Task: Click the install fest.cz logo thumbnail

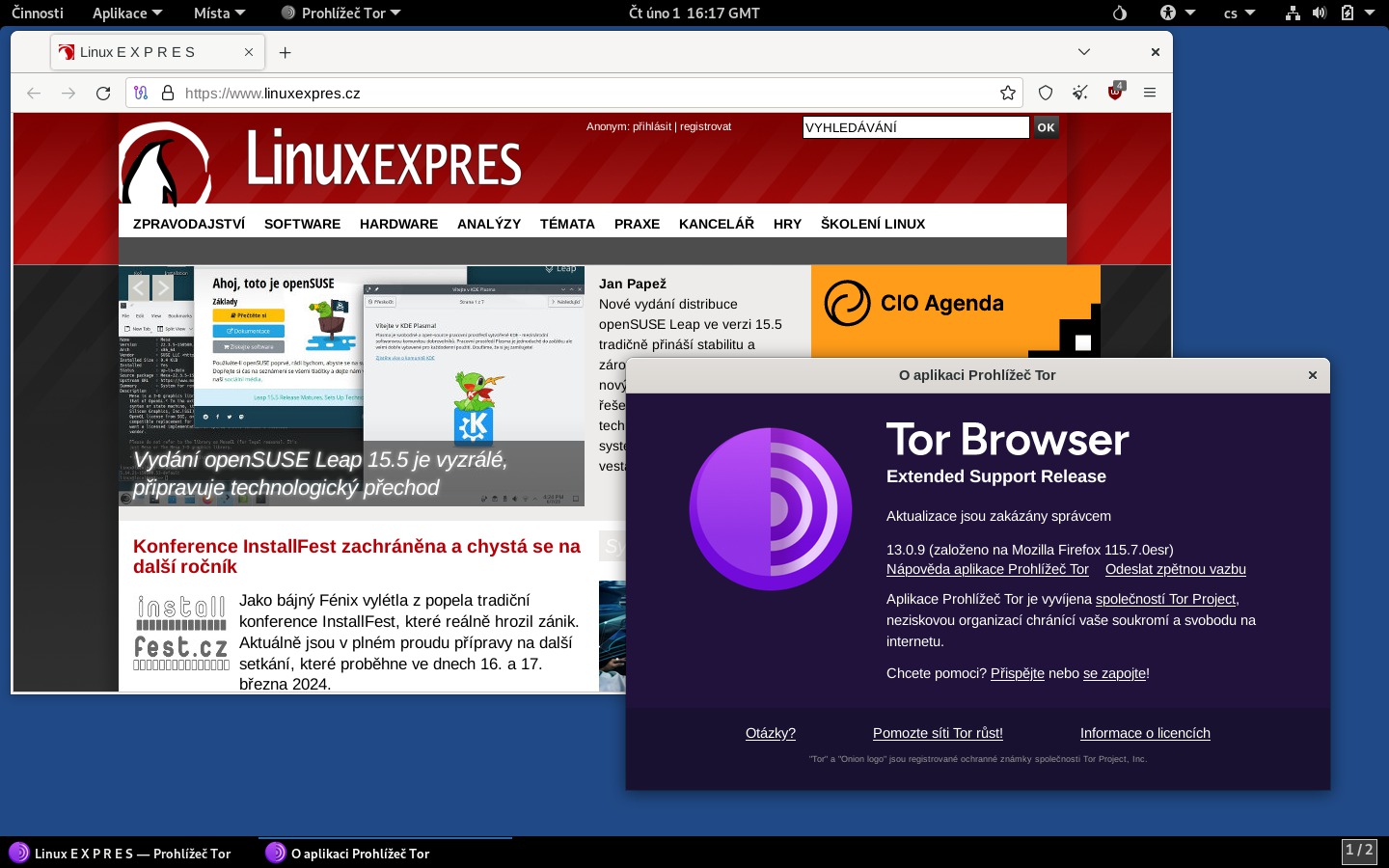Action: click(x=181, y=633)
